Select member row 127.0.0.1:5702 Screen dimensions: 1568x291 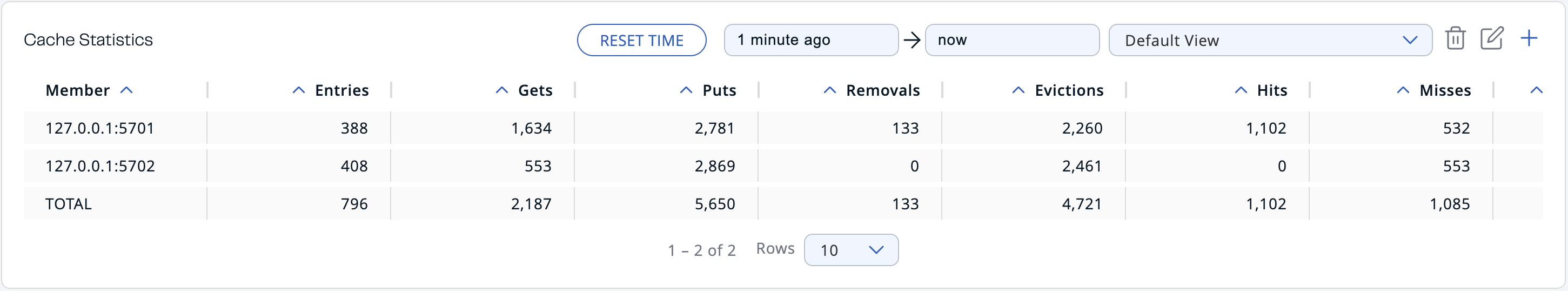pyautogui.click(x=100, y=166)
